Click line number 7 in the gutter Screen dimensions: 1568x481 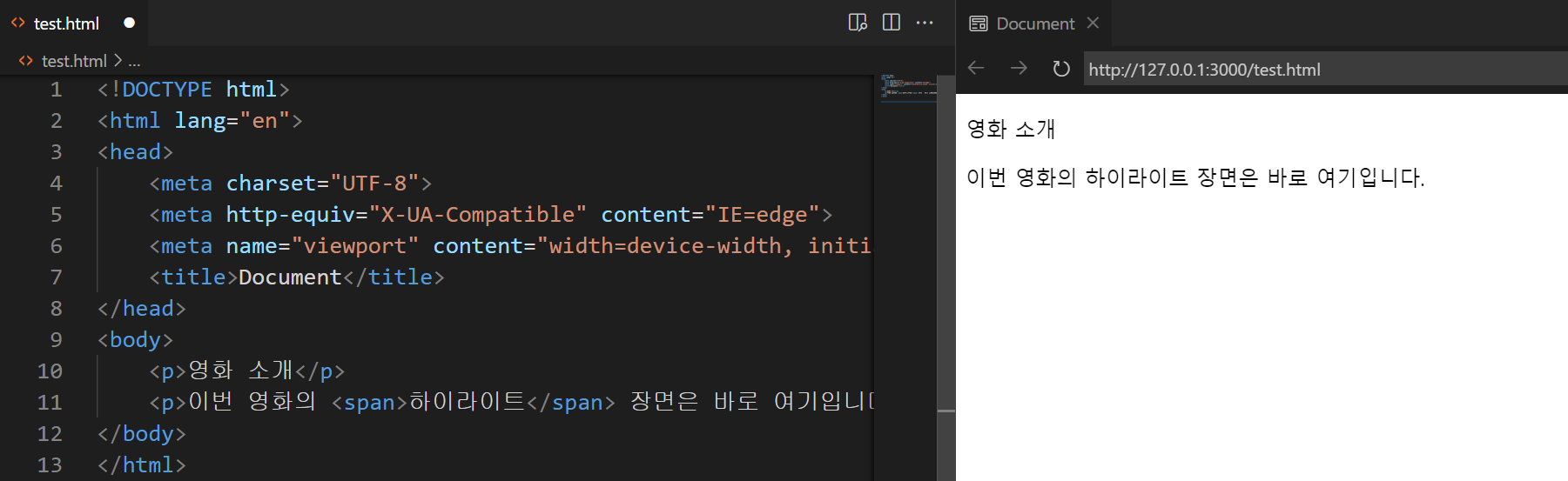pyautogui.click(x=56, y=277)
